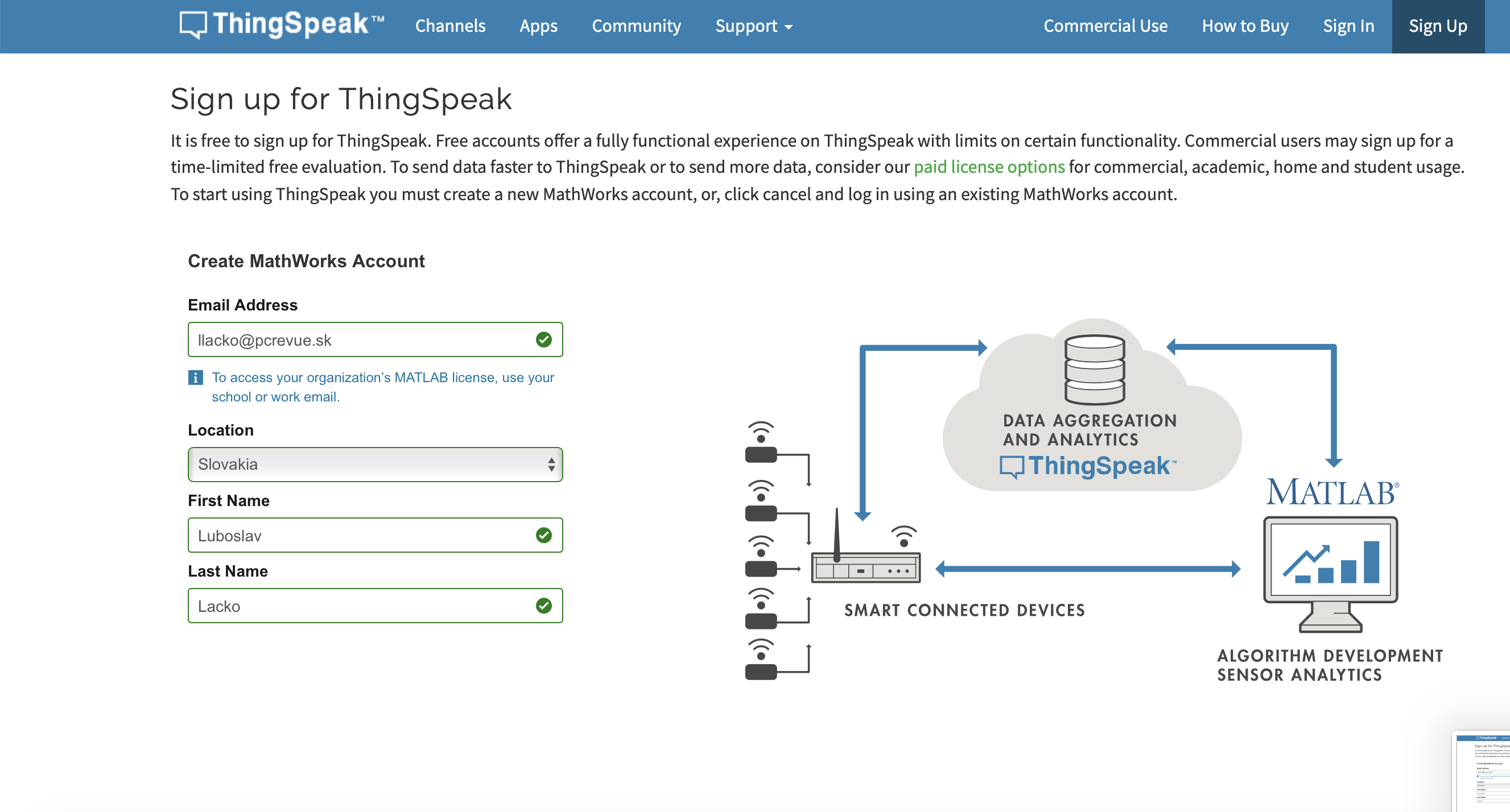Click the ThingSpeak logo in navbar
1510x812 pixels.
pos(282,25)
